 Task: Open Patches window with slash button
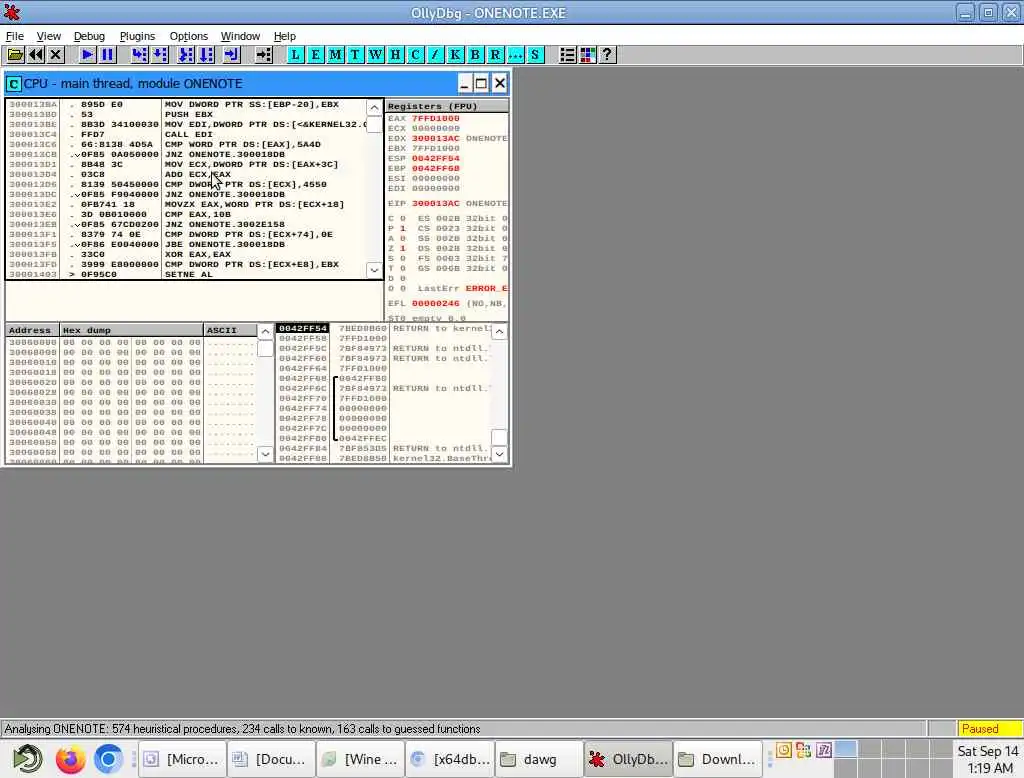[435, 55]
